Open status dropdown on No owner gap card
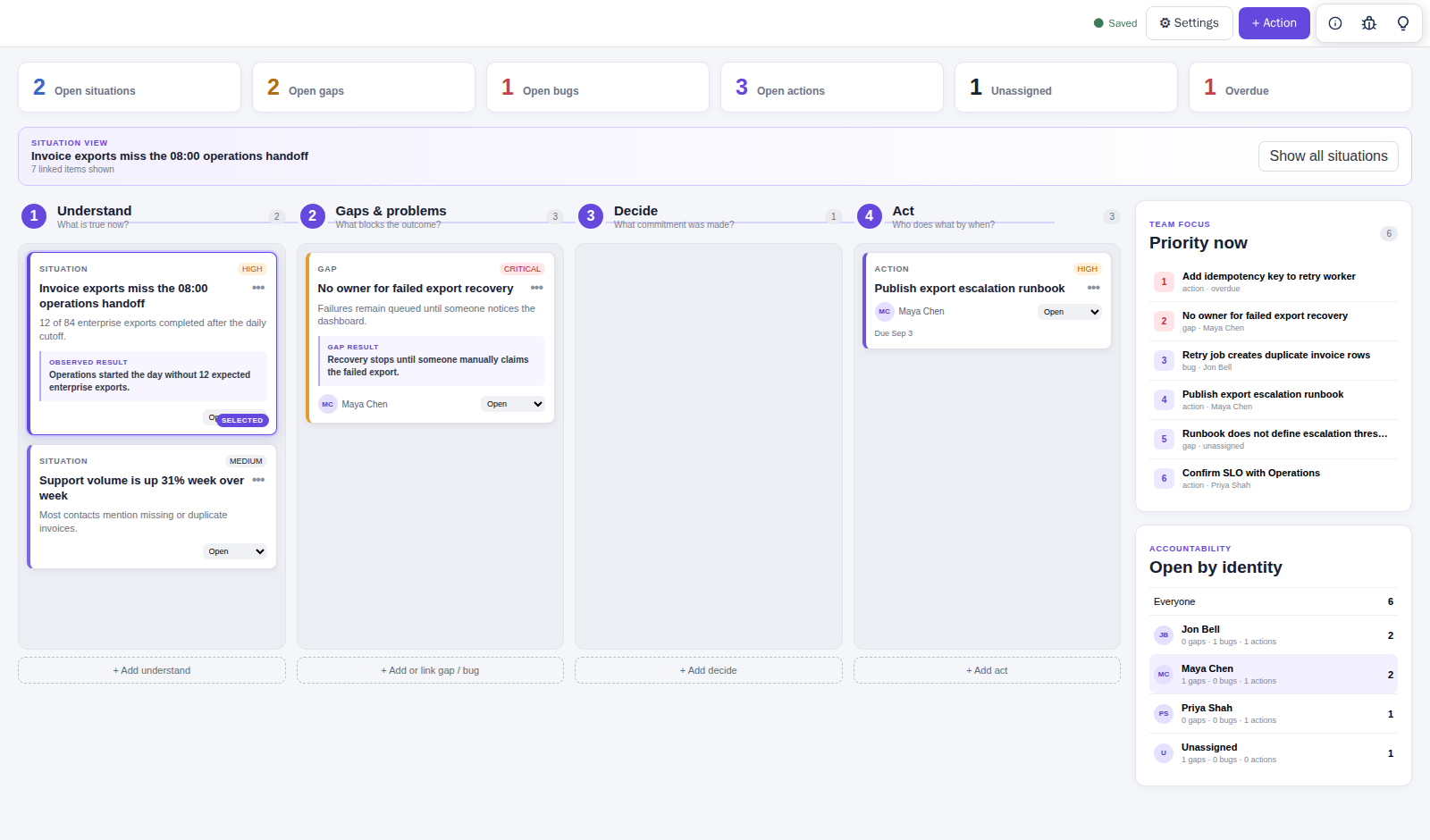 [514, 404]
